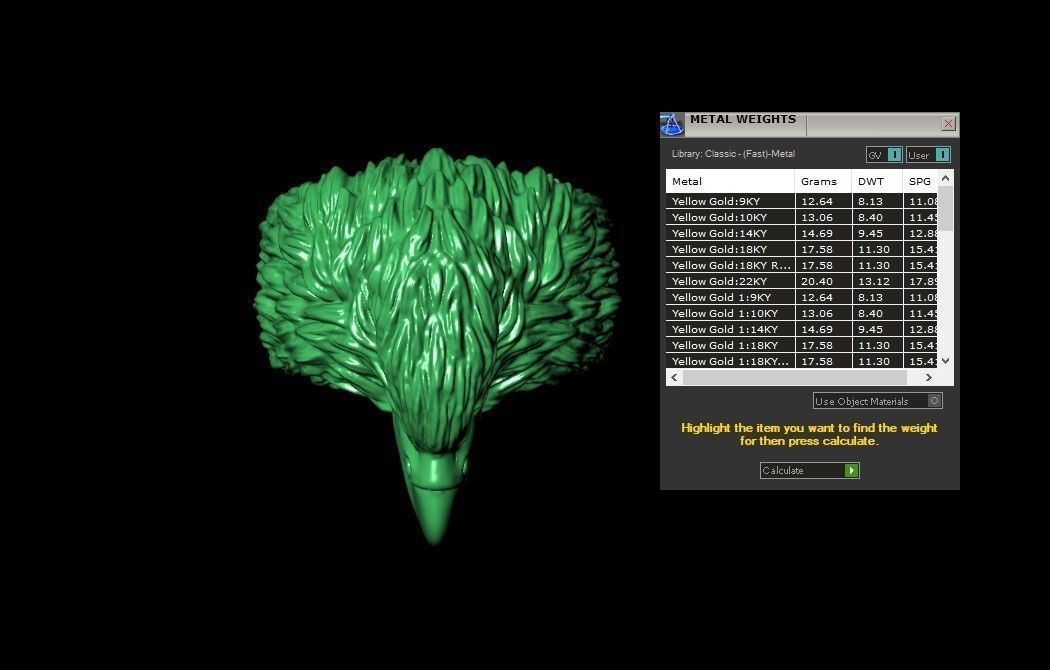Click the Metal Weights cone logo icon
The width and height of the screenshot is (1050, 670).
(672, 124)
